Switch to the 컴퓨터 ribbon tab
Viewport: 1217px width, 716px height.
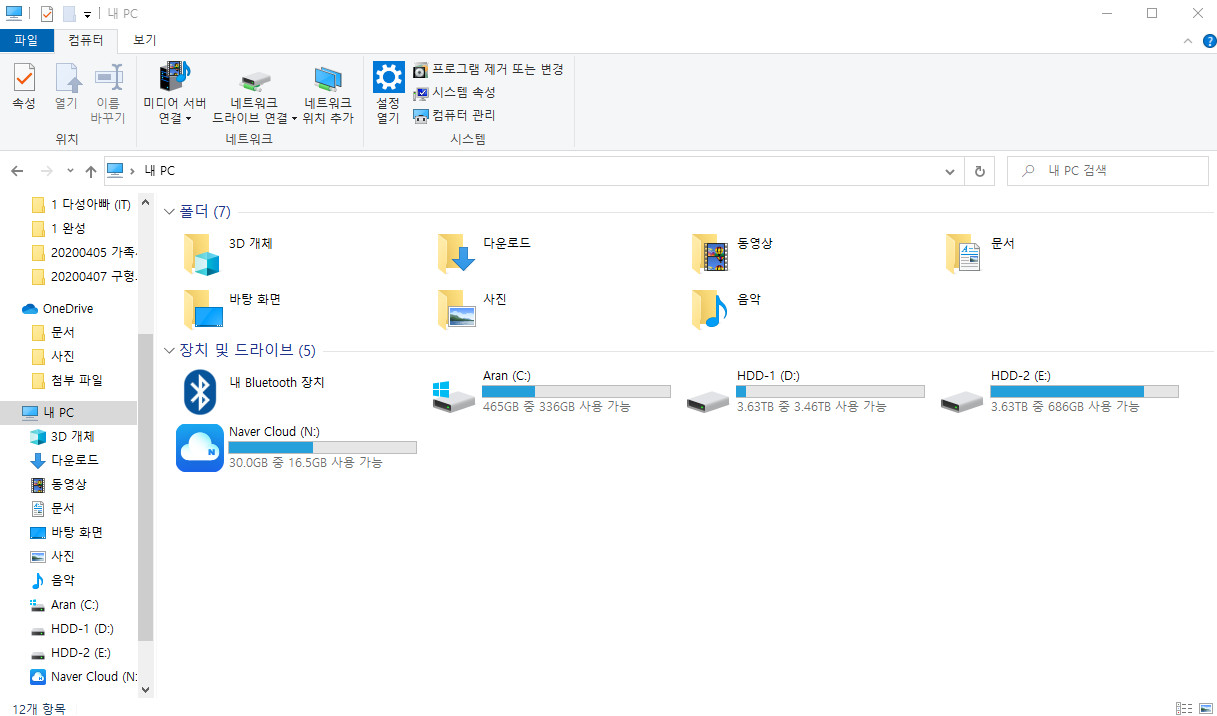coord(85,41)
